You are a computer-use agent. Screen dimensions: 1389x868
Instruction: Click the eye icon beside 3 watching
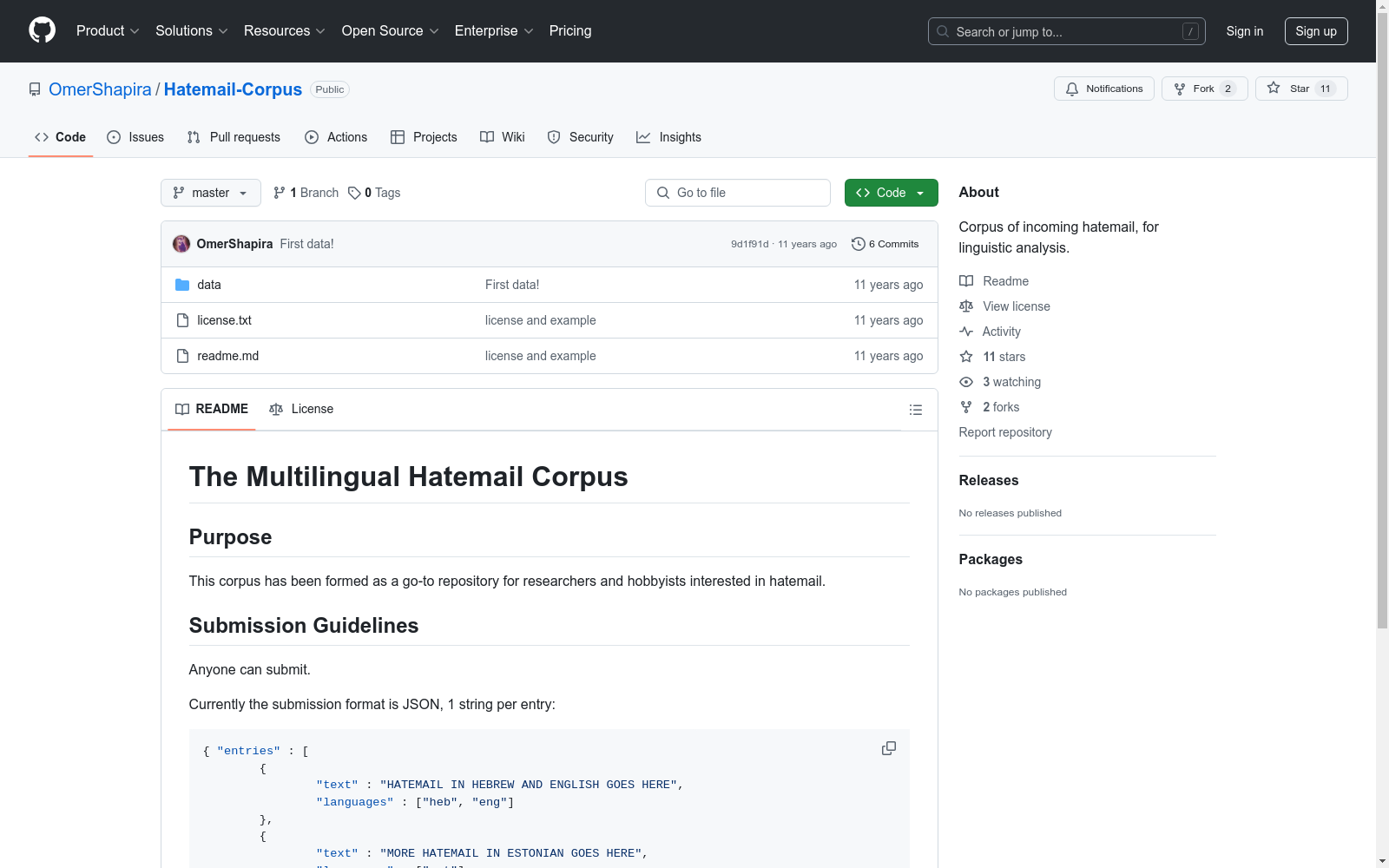click(966, 382)
